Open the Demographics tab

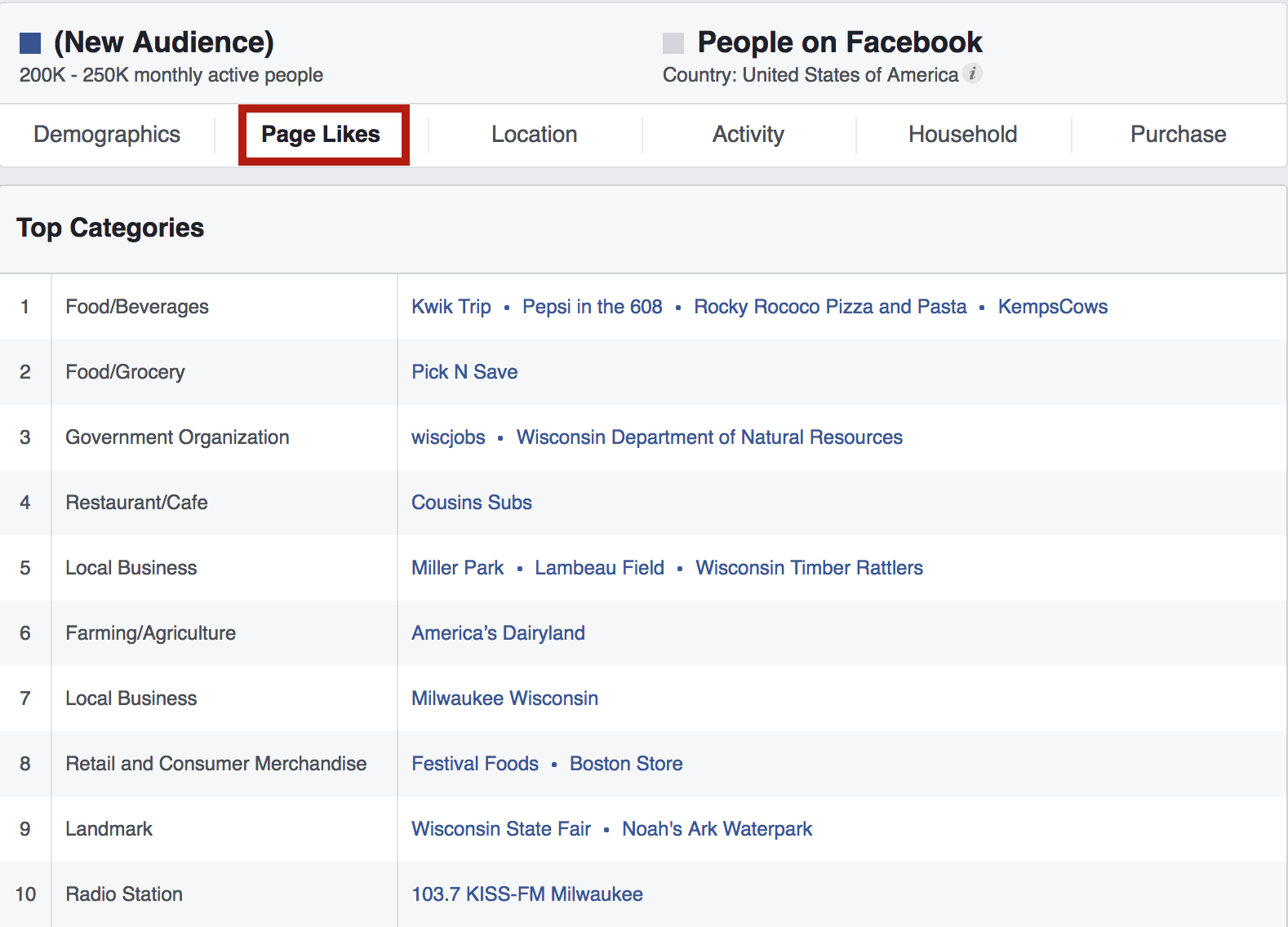(107, 135)
